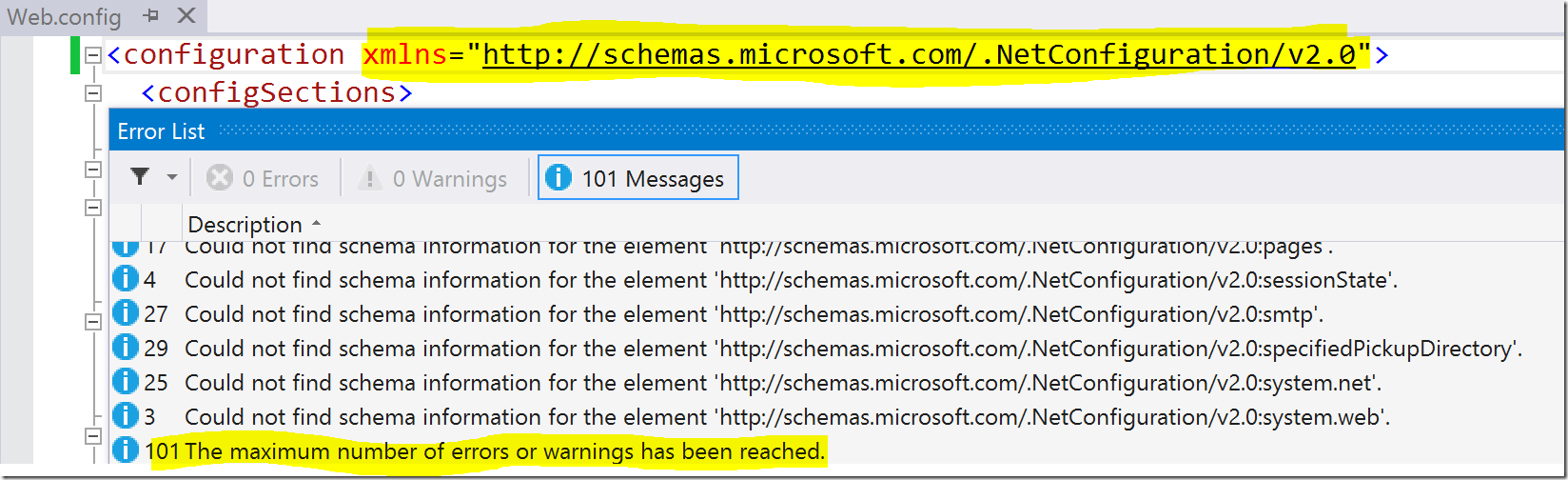Viewport: 1568px width, 480px height.
Task: Click the filter funnel icon in Error List
Action: (x=140, y=177)
